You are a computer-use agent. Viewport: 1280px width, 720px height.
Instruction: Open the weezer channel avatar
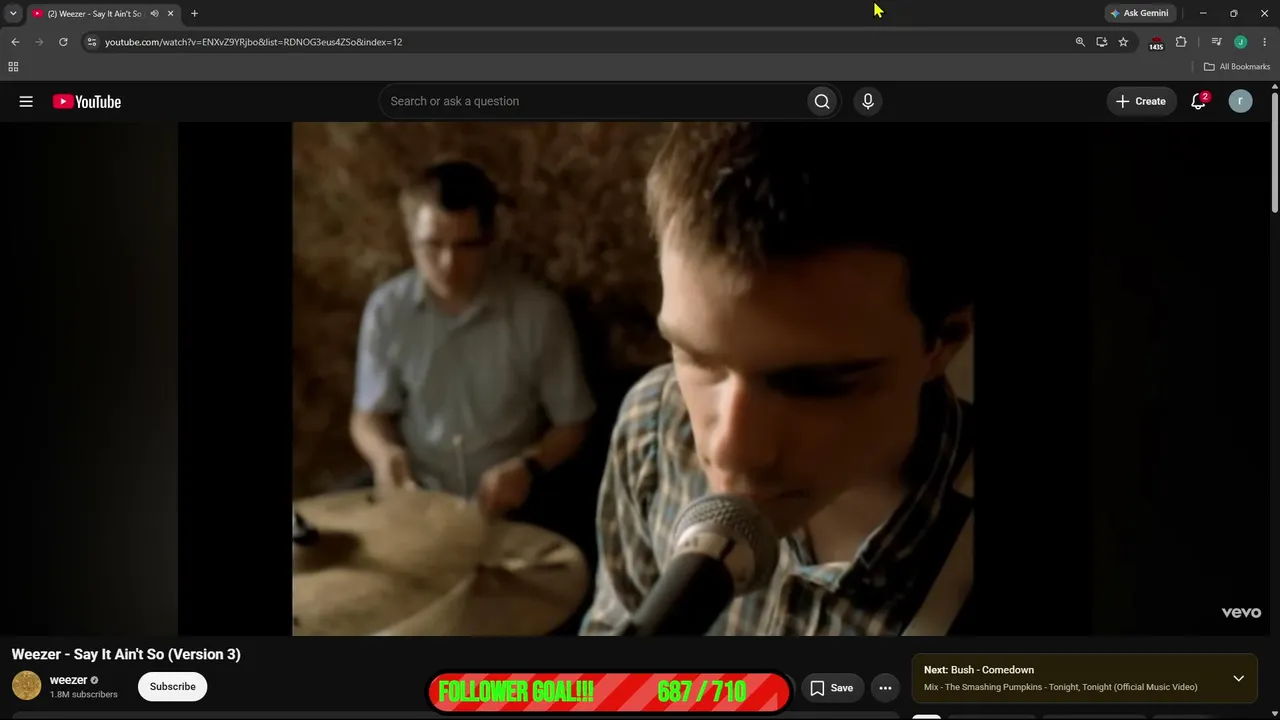26,686
